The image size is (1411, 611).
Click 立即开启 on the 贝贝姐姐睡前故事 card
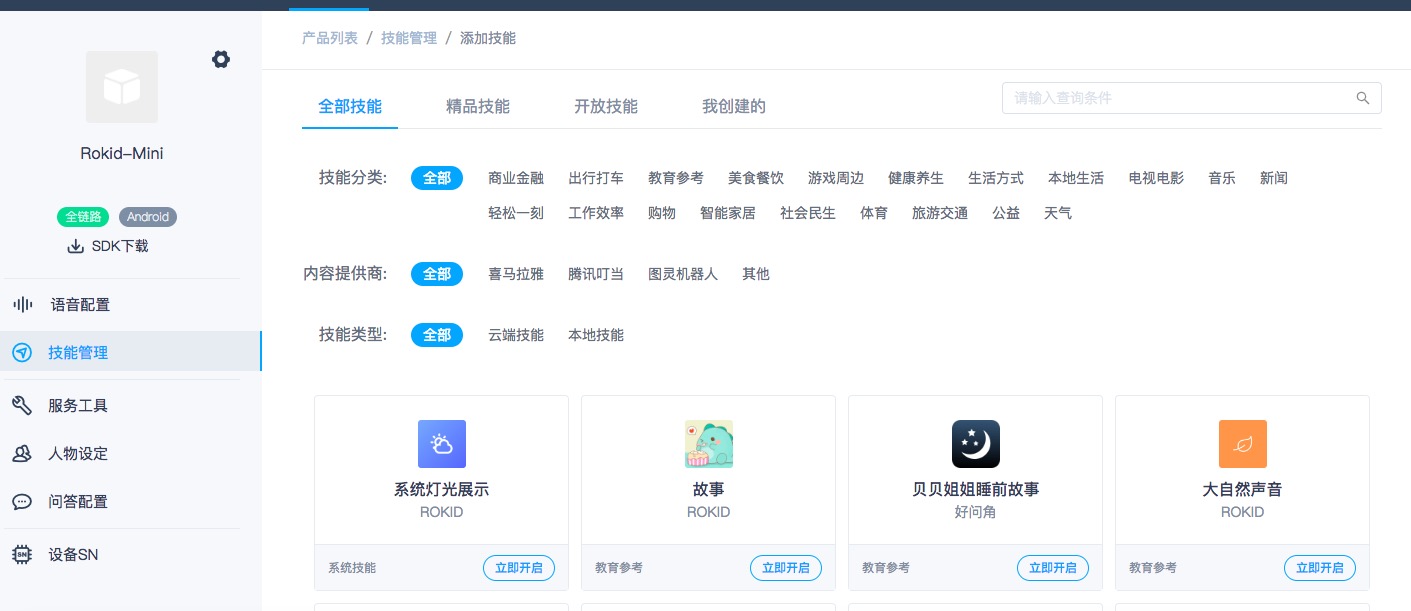click(x=1053, y=568)
